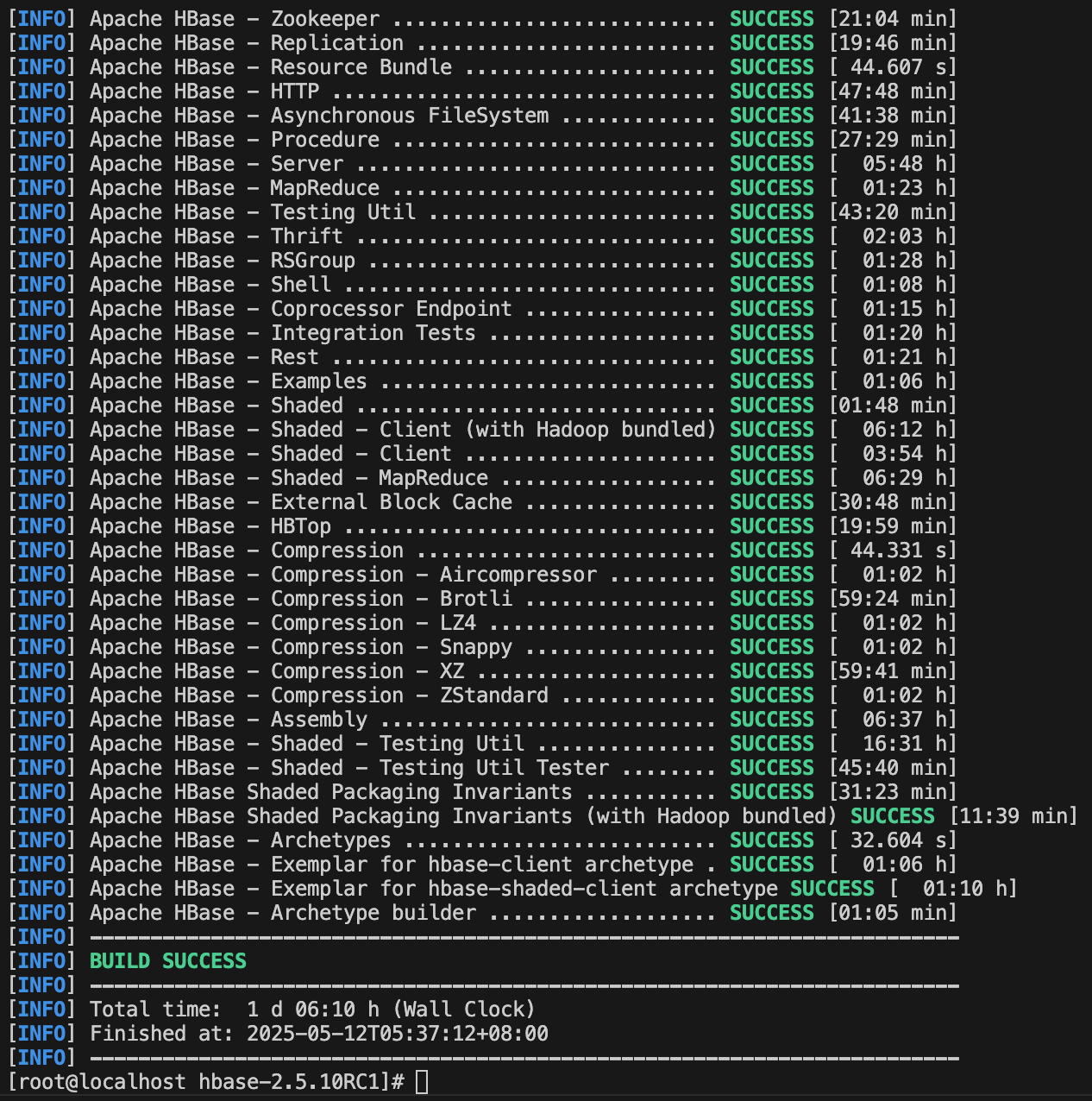Click the Asynchronous FileSystem module line
Image resolution: width=1092 pixels, height=1101 pixels.
click(x=319, y=116)
